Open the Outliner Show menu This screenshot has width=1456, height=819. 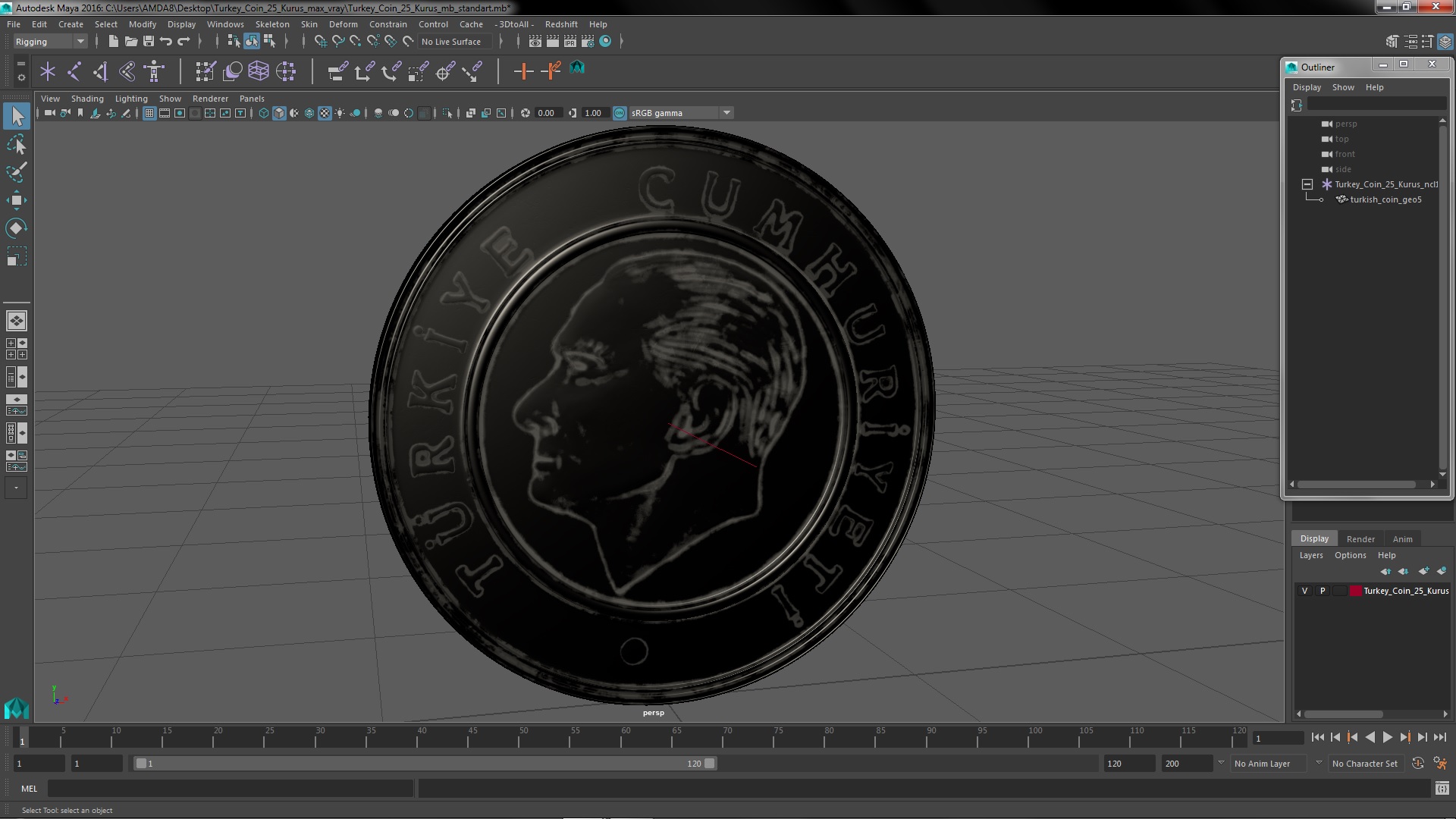pos(1343,87)
